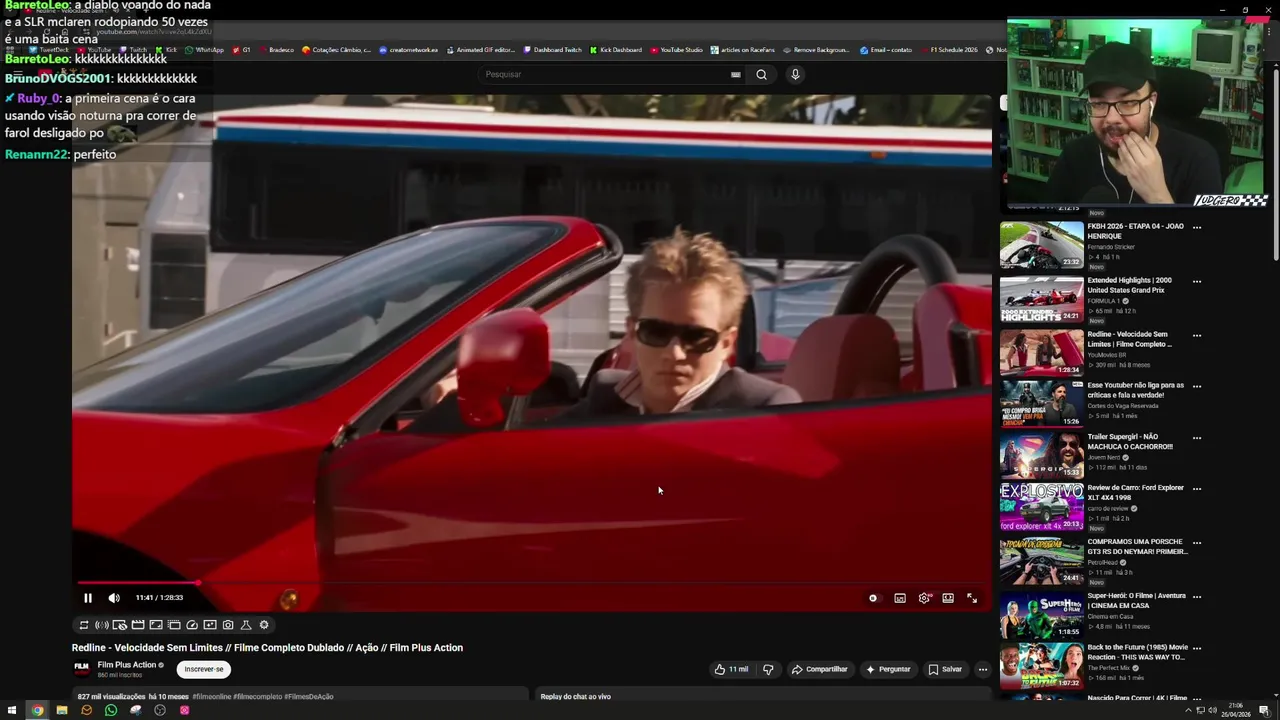Subscribe using the Inscrever-se button

[x=204, y=669]
